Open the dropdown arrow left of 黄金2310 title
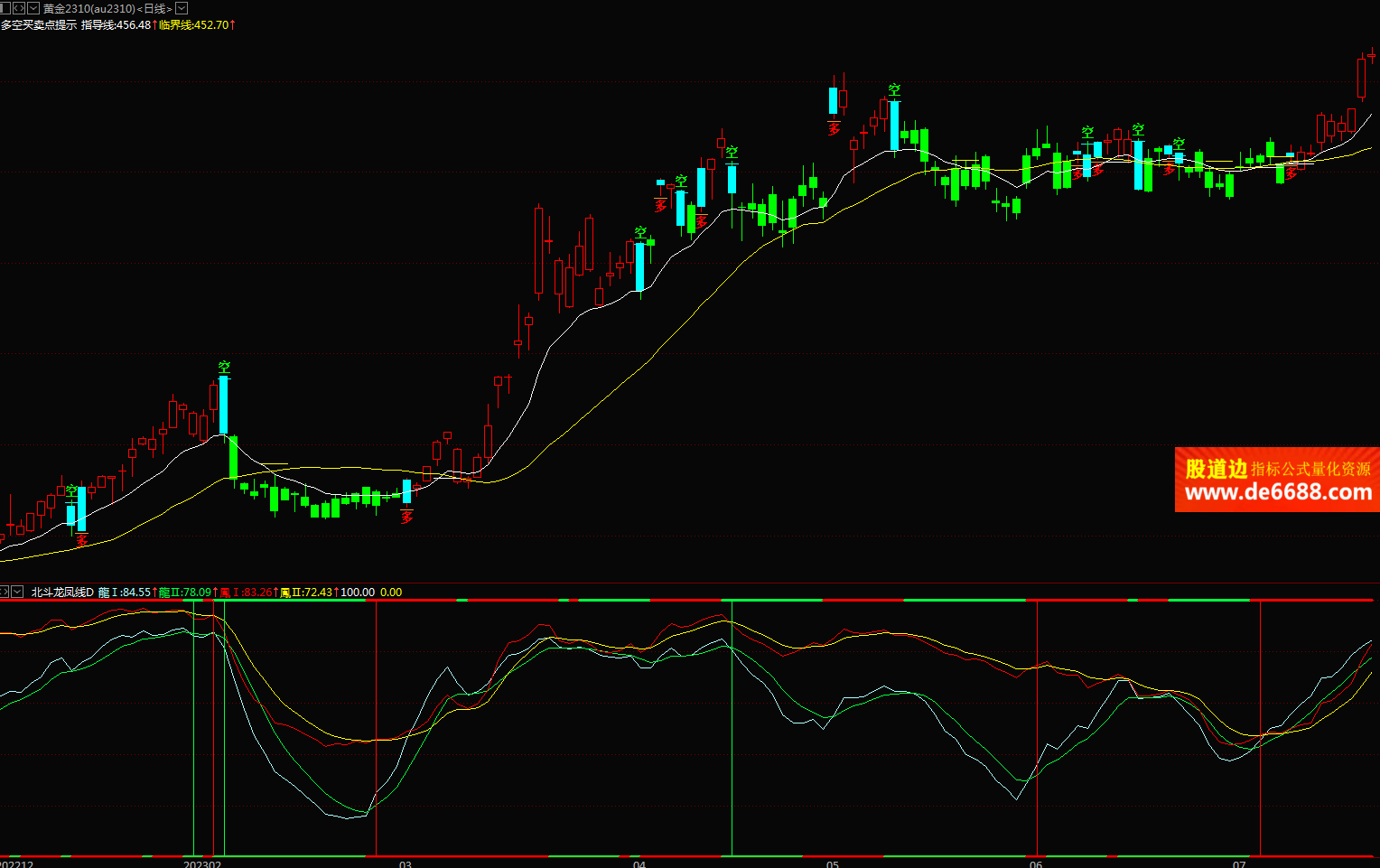Viewport: 1380px width, 868px height. point(33,8)
